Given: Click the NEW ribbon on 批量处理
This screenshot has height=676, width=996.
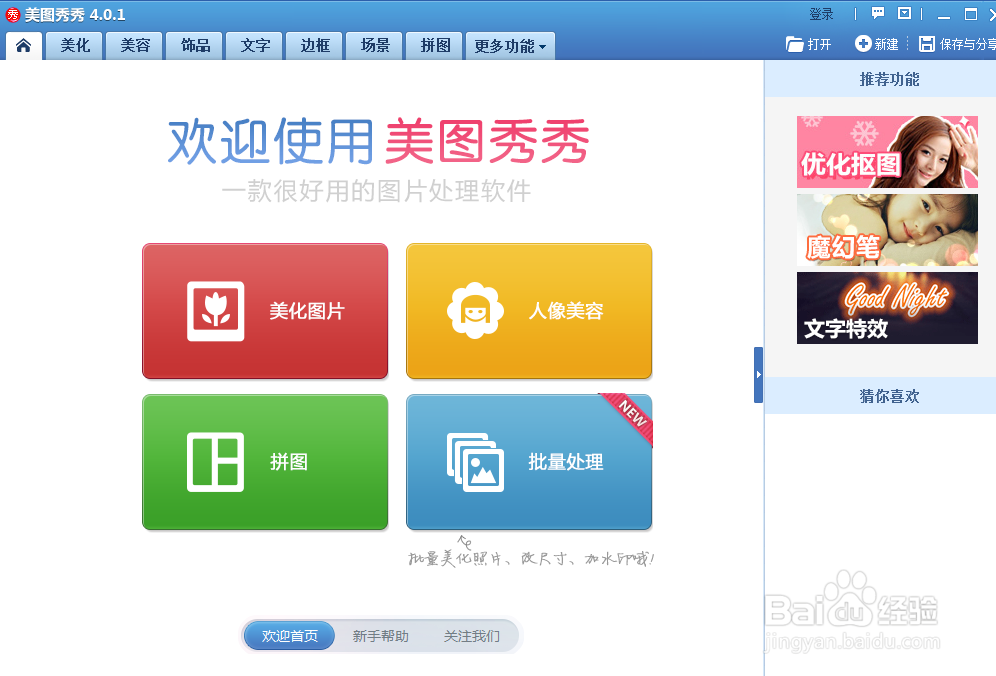Looking at the screenshot, I should click(631, 416).
